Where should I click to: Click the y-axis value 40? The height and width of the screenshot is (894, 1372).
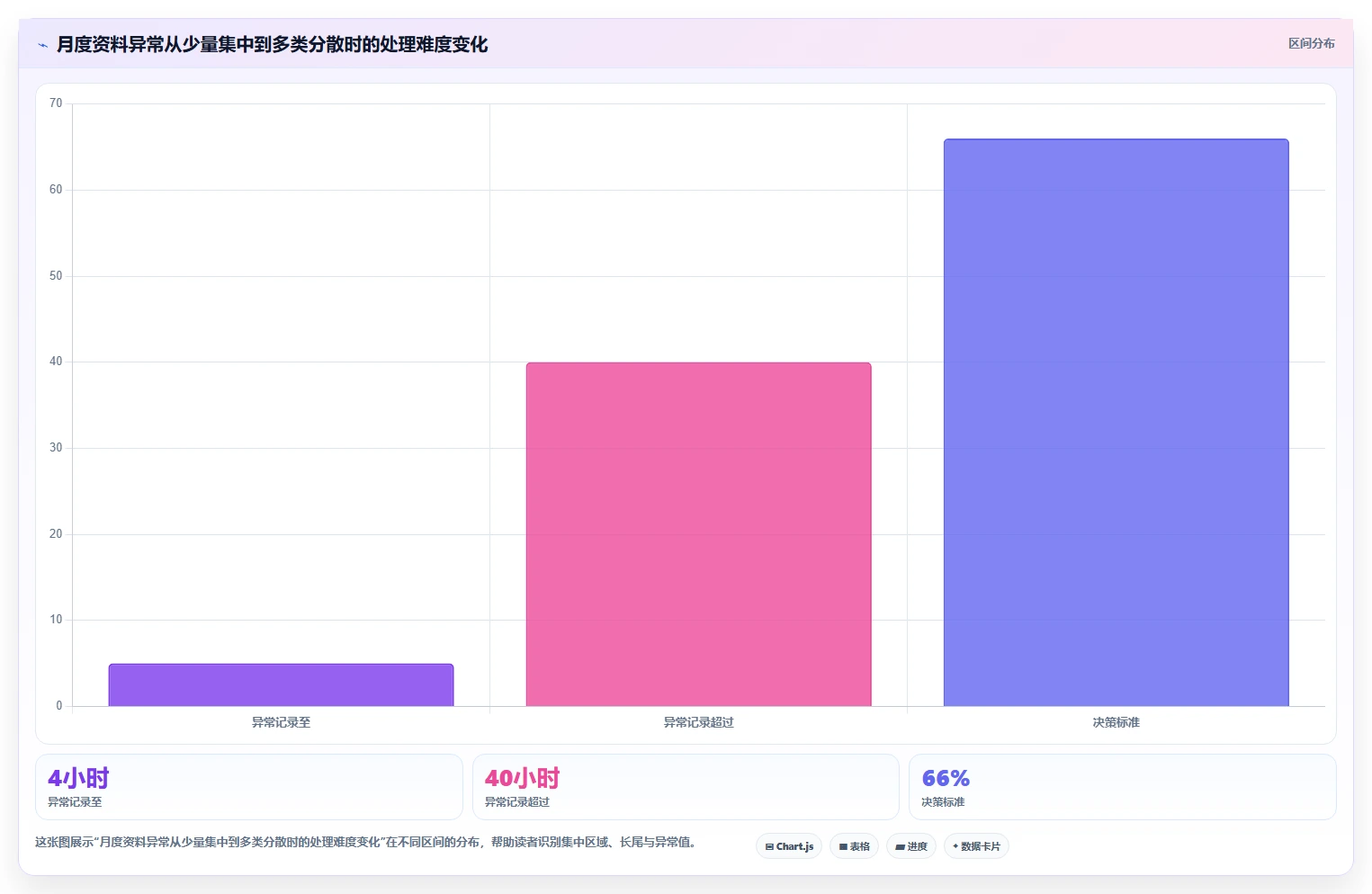[x=56, y=362]
